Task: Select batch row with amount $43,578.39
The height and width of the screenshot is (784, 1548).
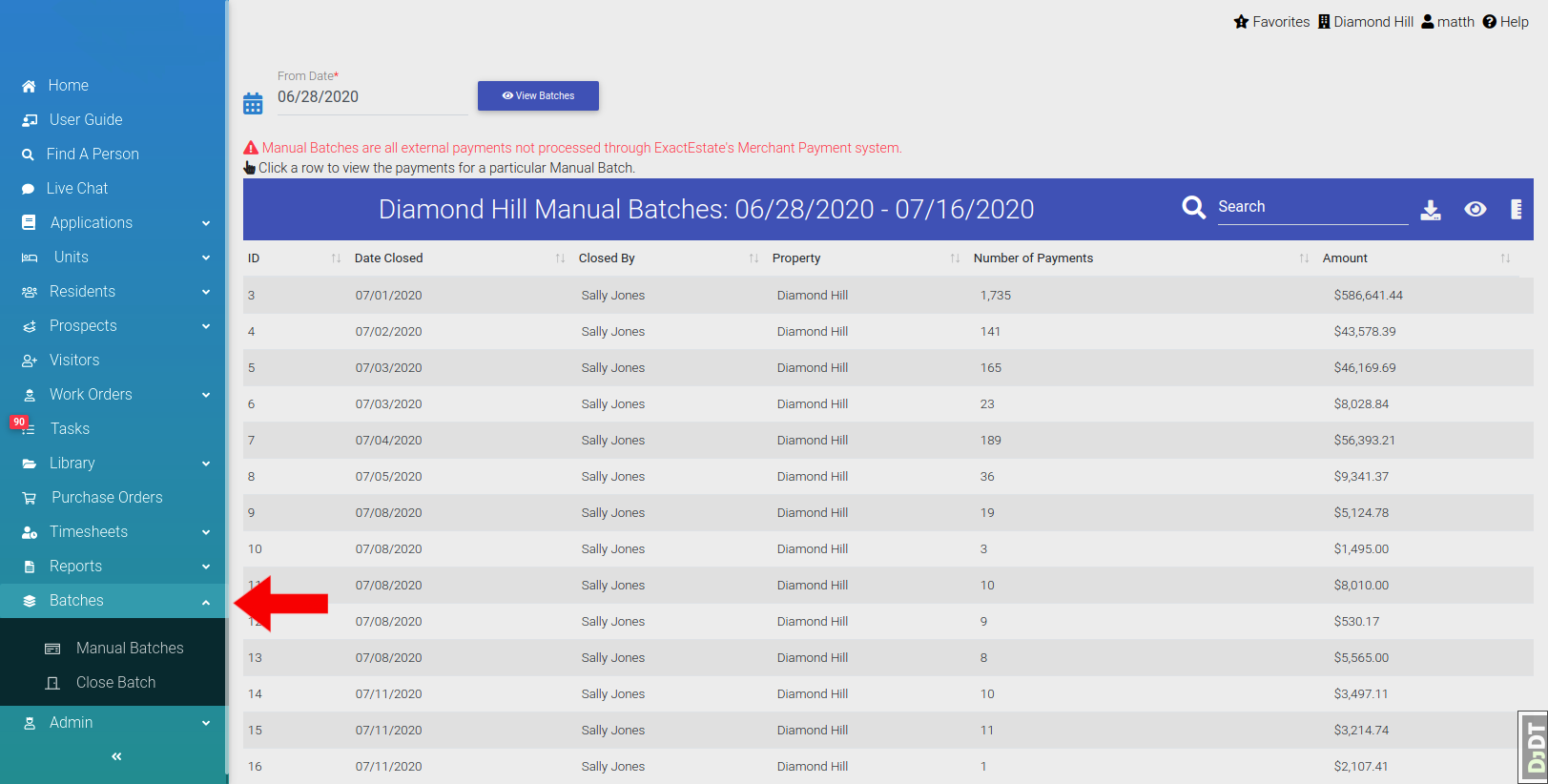Action: point(888,332)
